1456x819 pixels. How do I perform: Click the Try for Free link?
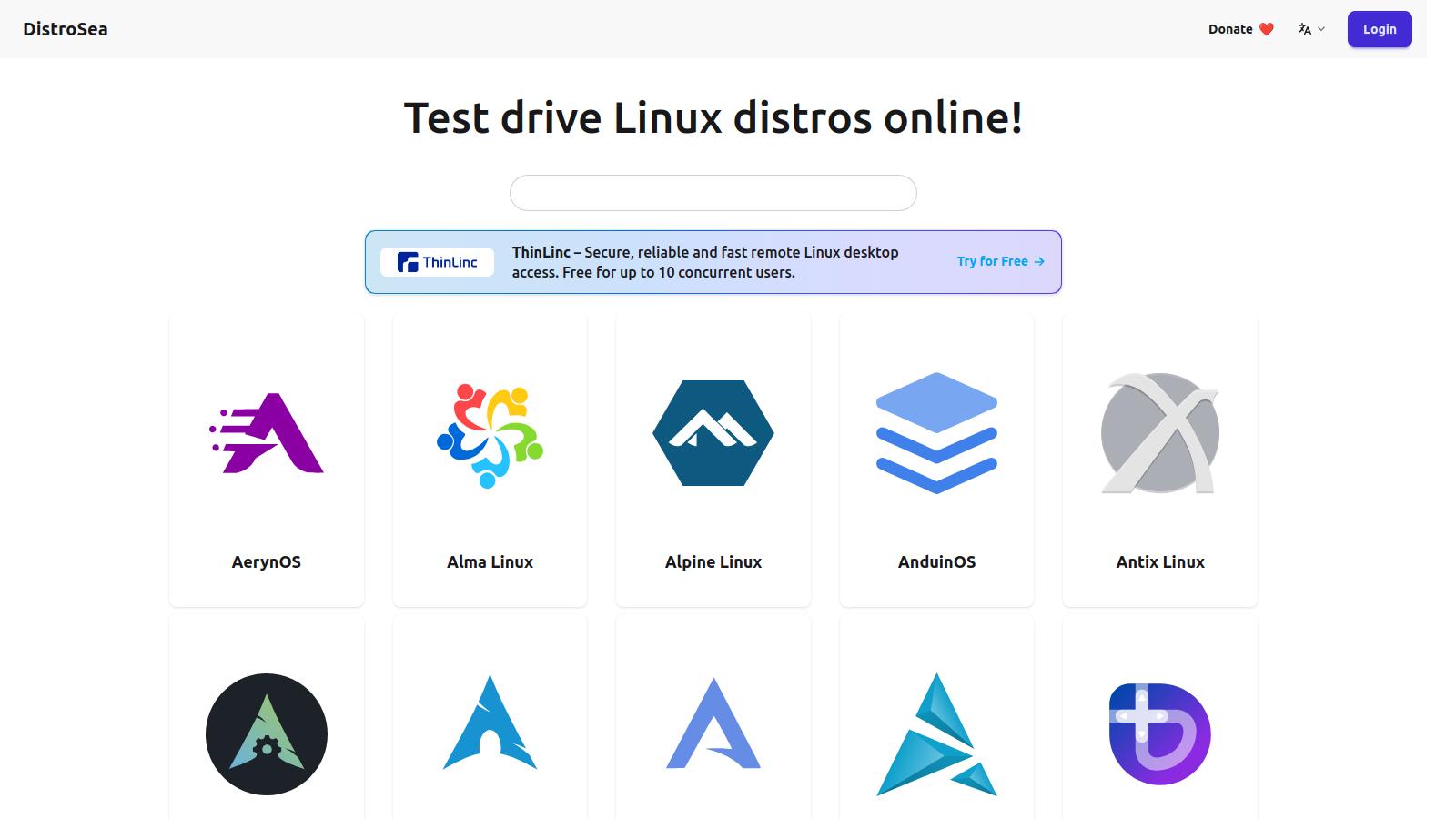click(1000, 261)
